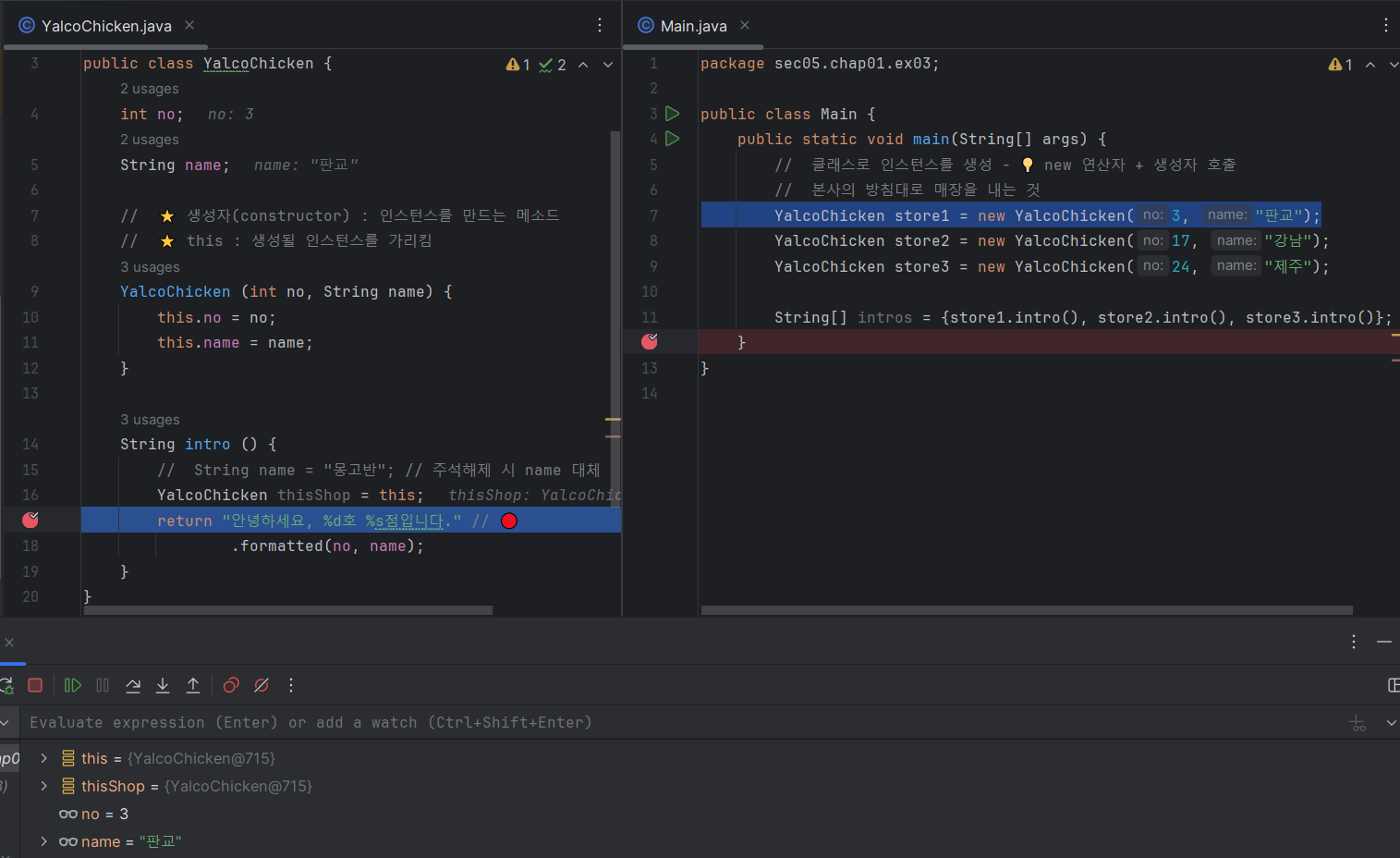
Task: Toggle the breakpoint on Main.java's closing brace line
Action: click(650, 341)
